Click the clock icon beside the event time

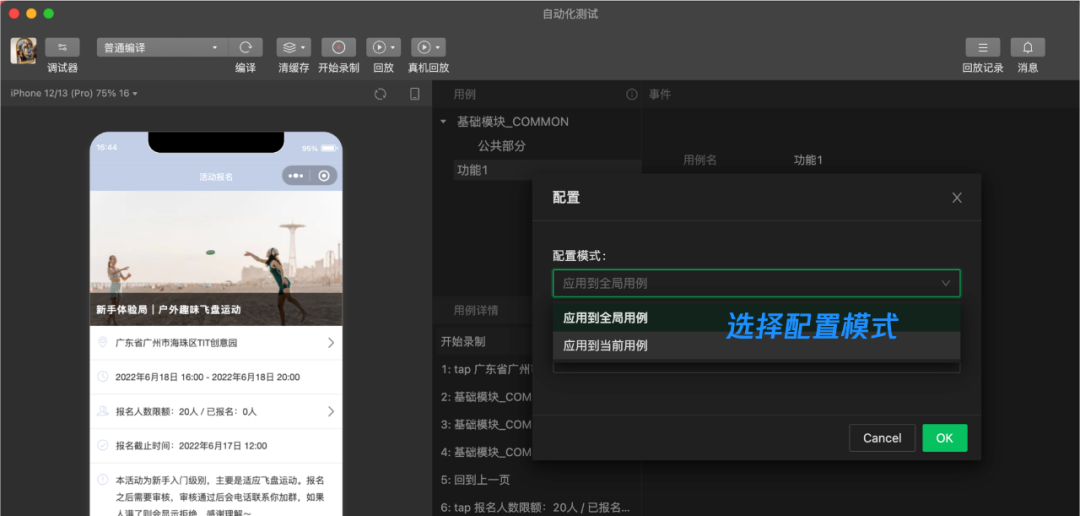tap(103, 377)
